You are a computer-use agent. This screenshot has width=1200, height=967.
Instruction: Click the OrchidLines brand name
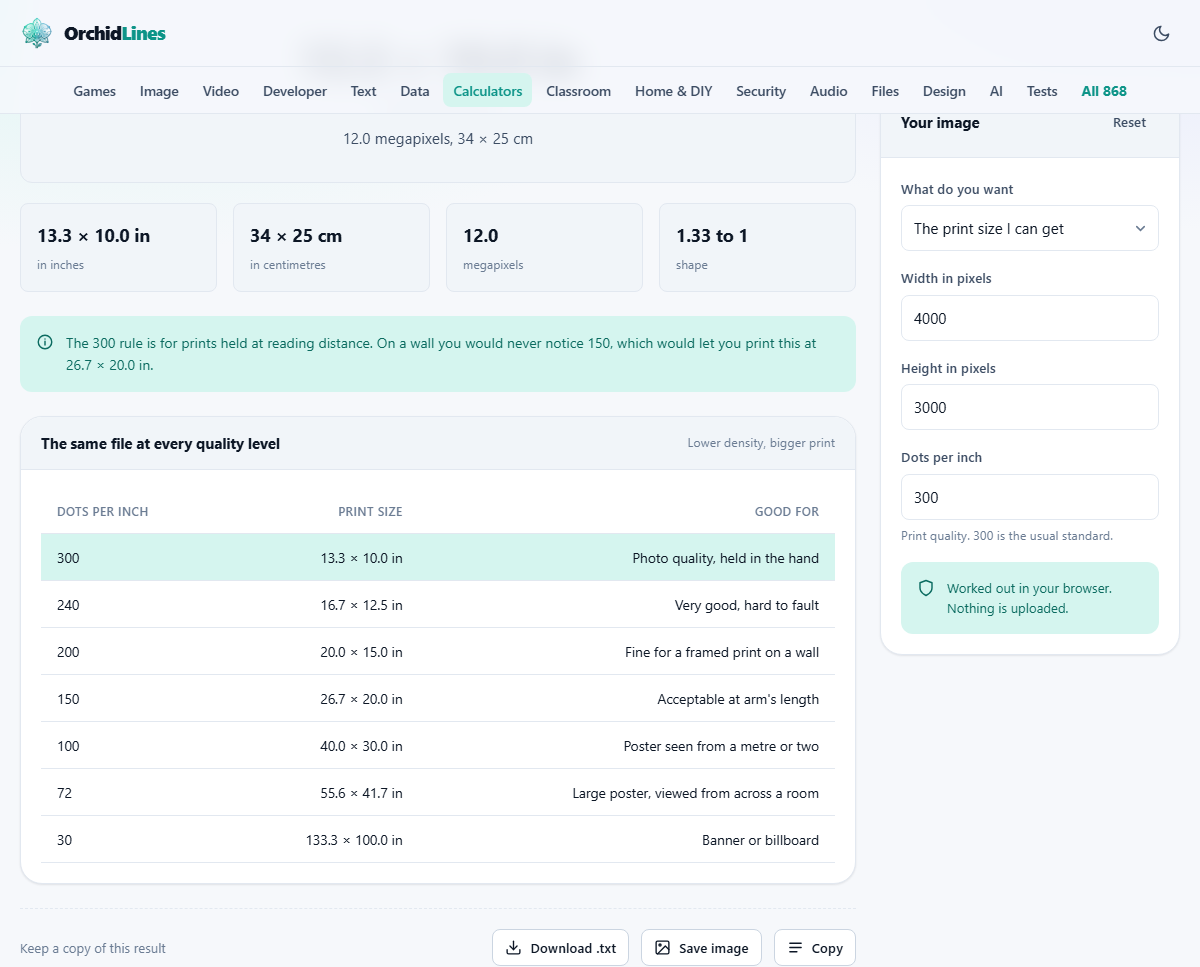coord(115,33)
